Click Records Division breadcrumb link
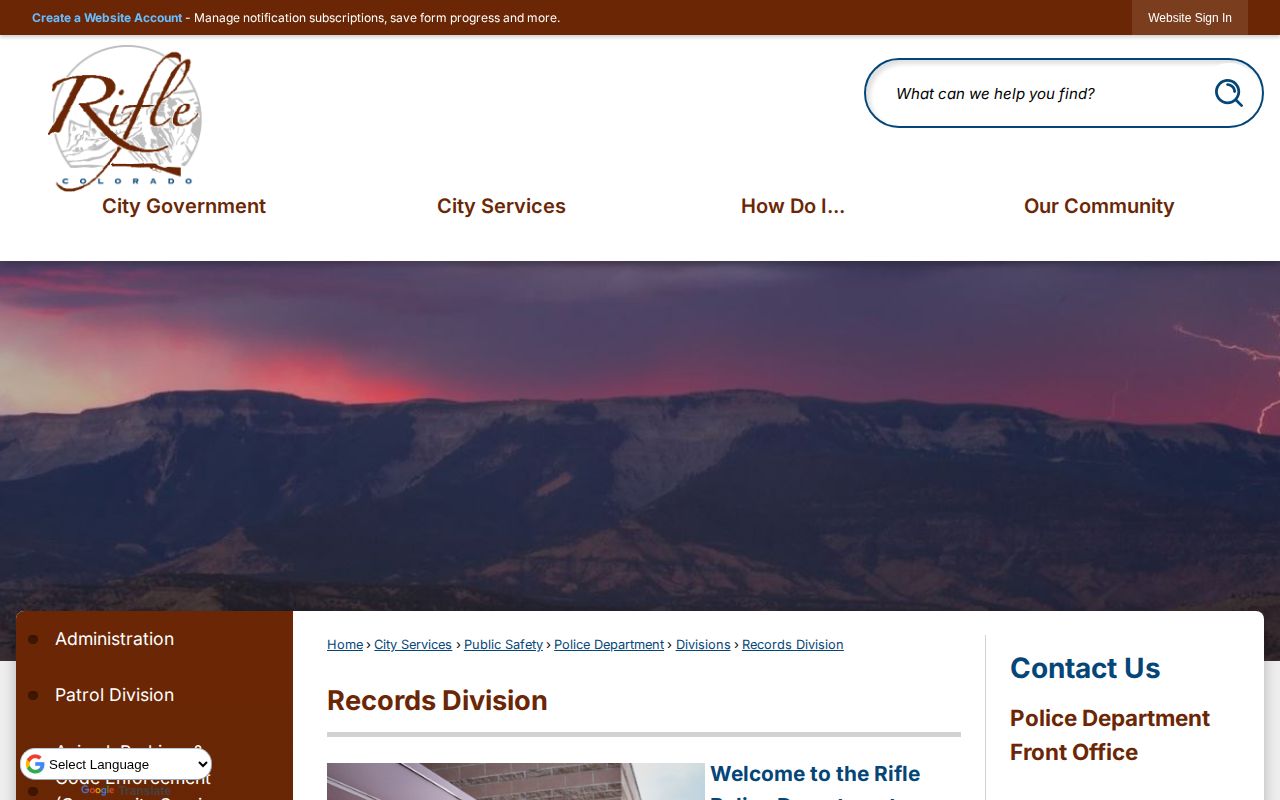This screenshot has height=800, width=1280. [x=793, y=645]
